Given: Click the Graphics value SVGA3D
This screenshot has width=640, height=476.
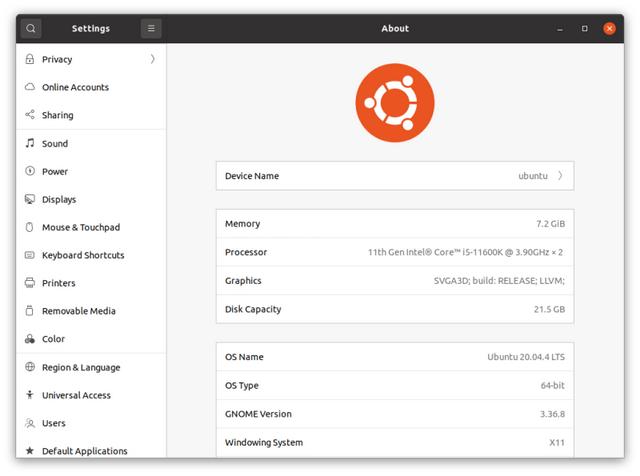Looking at the screenshot, I should pos(499,281).
